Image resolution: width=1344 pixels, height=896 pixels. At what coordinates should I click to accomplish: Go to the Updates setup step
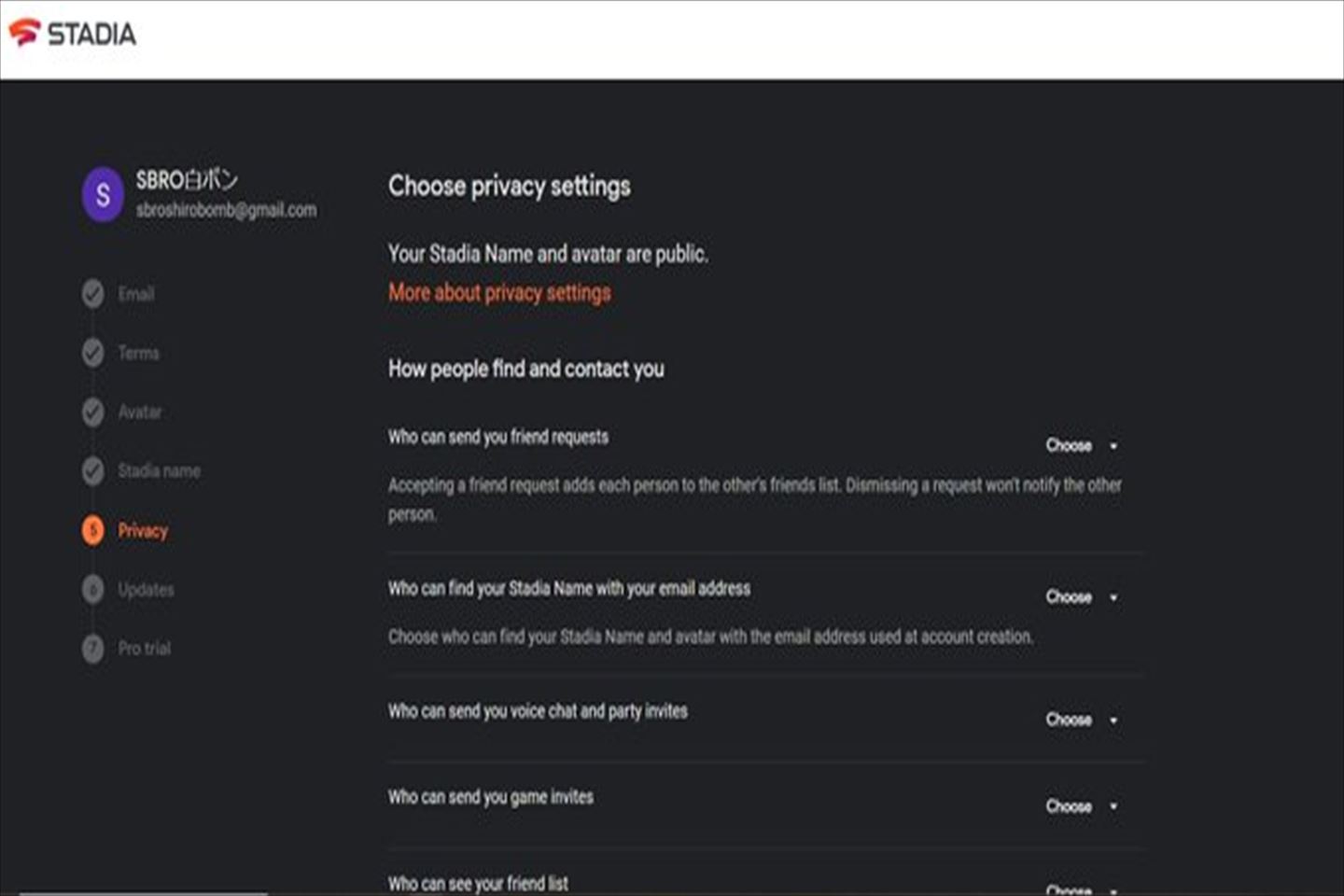146,590
